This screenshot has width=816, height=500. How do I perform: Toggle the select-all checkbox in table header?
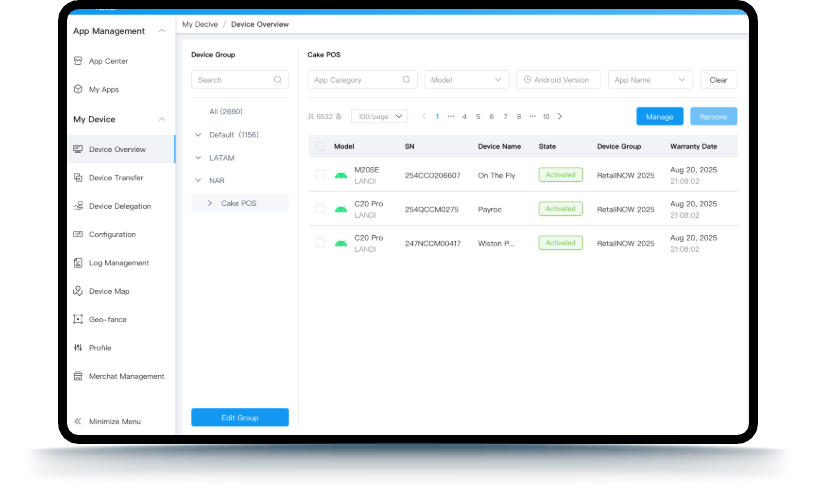tap(320, 146)
